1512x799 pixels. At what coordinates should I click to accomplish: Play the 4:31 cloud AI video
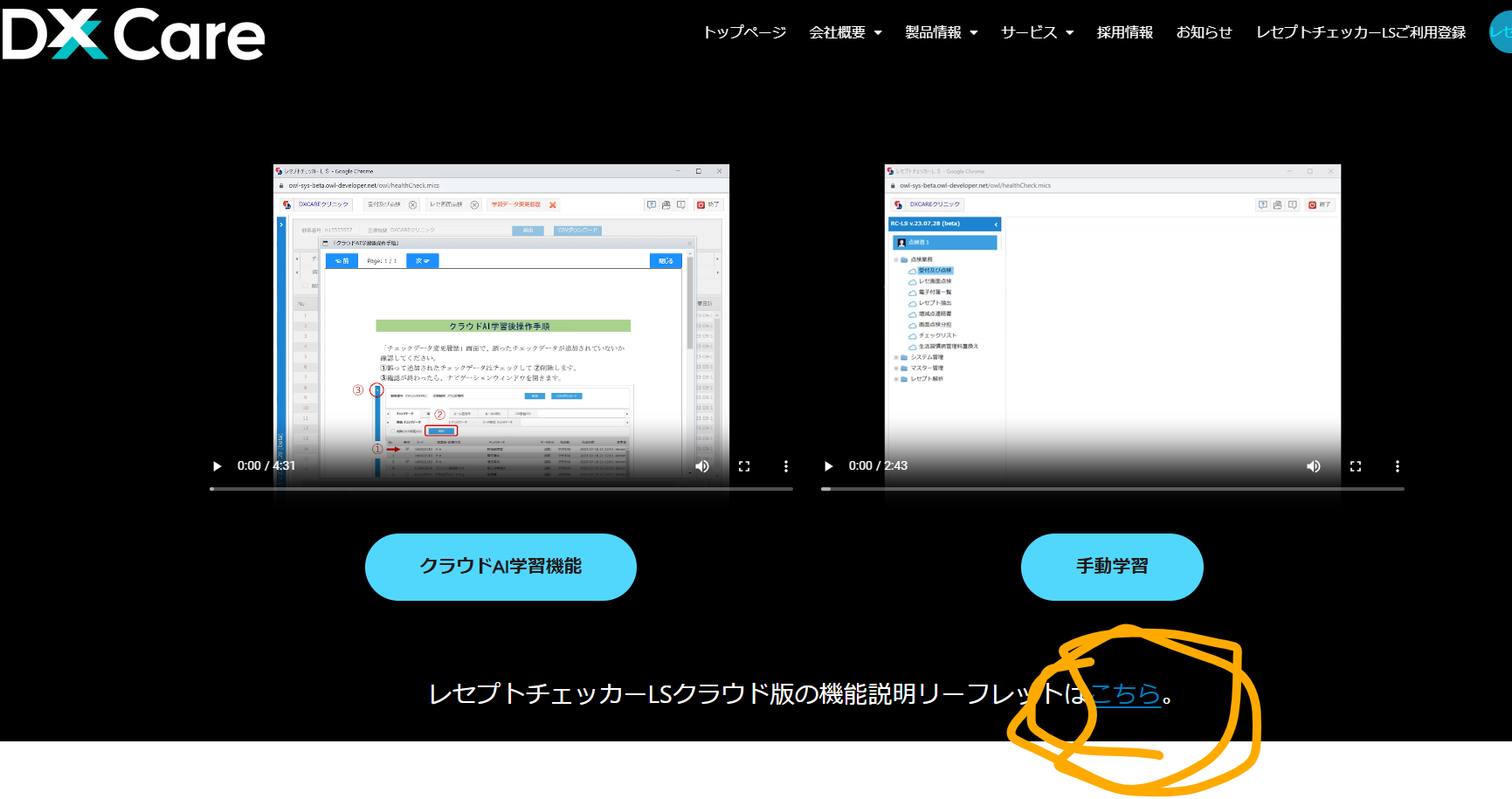(x=217, y=466)
